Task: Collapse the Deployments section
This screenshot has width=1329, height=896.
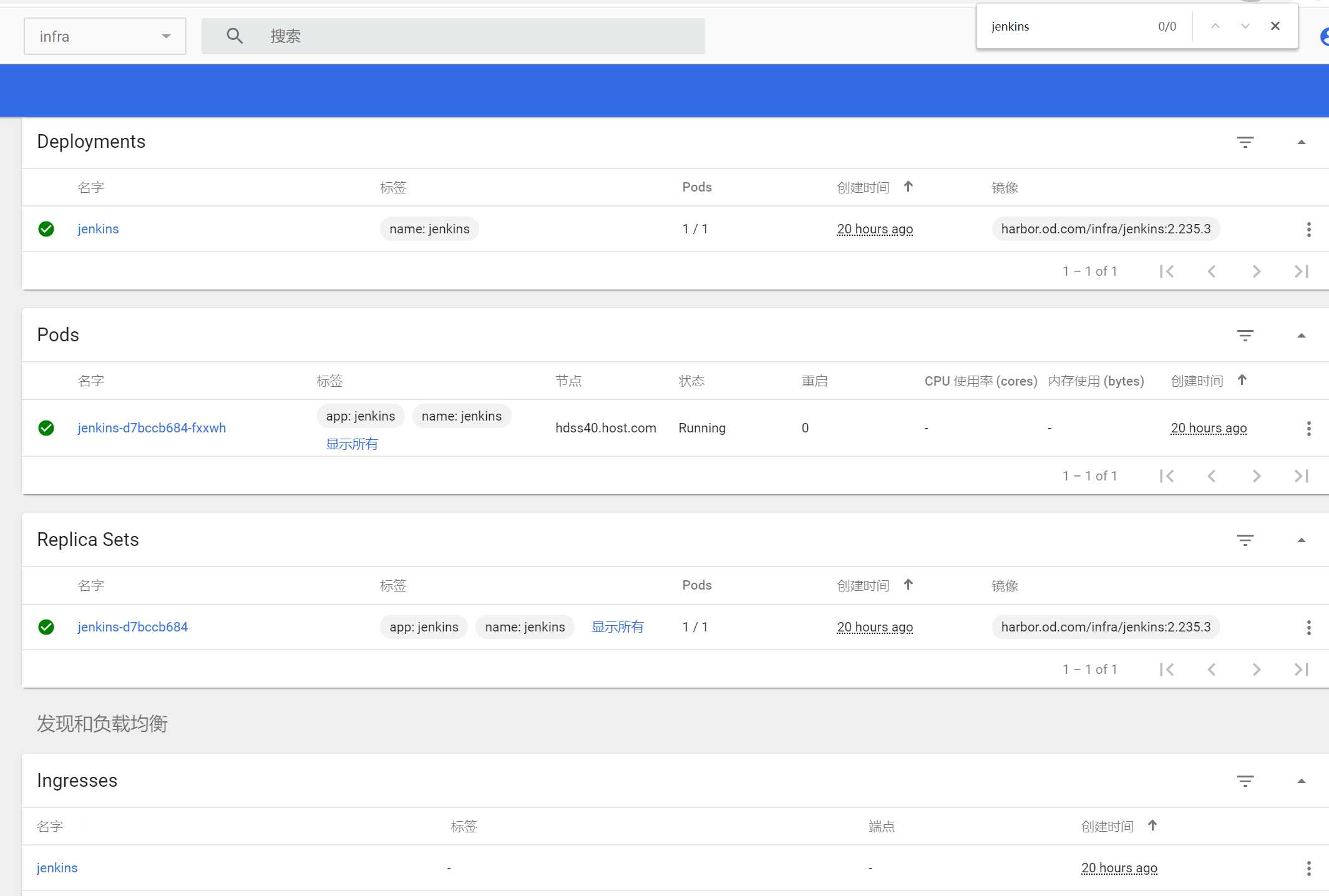Action: [1301, 142]
